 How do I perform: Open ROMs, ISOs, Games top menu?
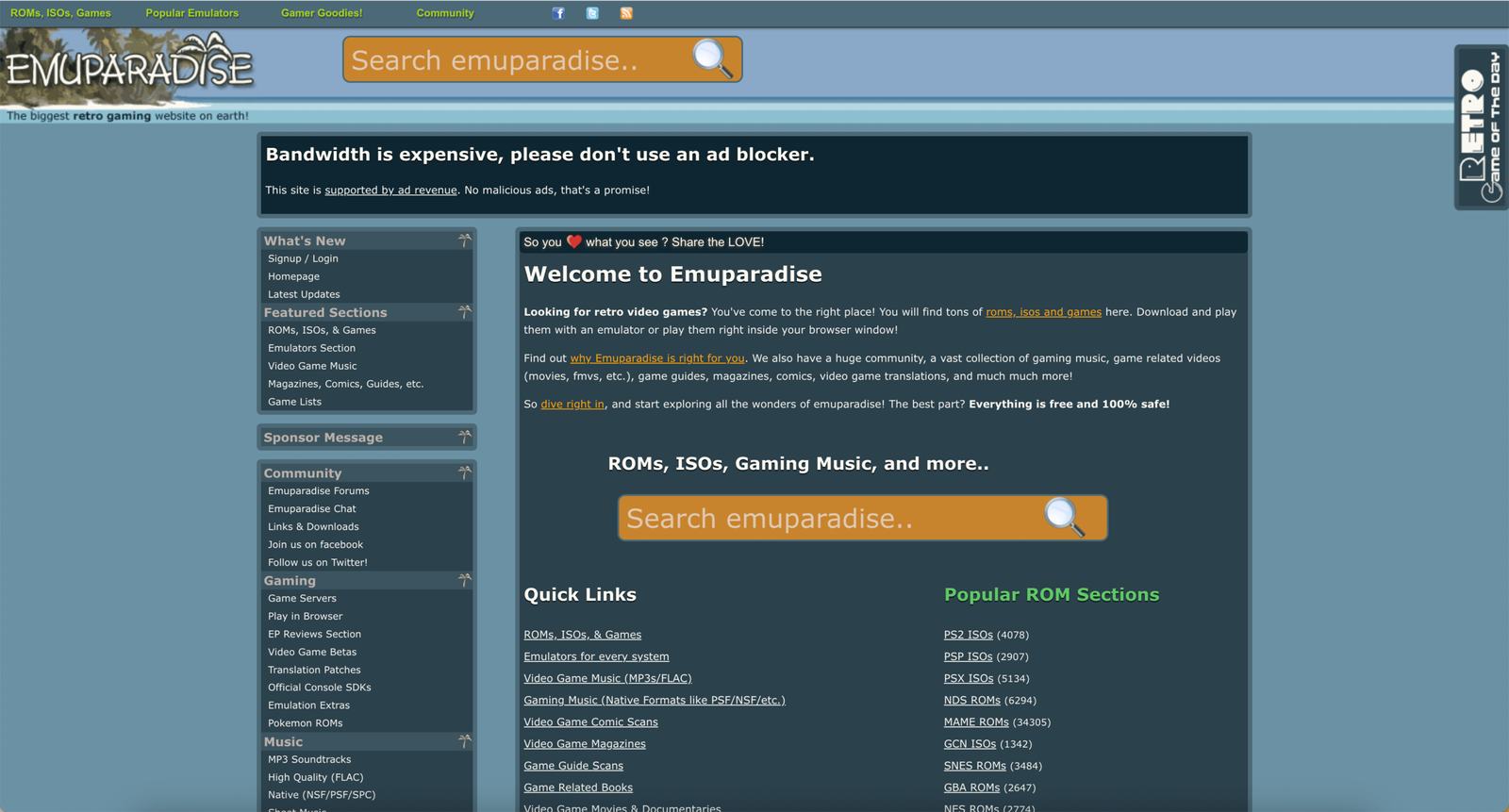click(x=60, y=13)
